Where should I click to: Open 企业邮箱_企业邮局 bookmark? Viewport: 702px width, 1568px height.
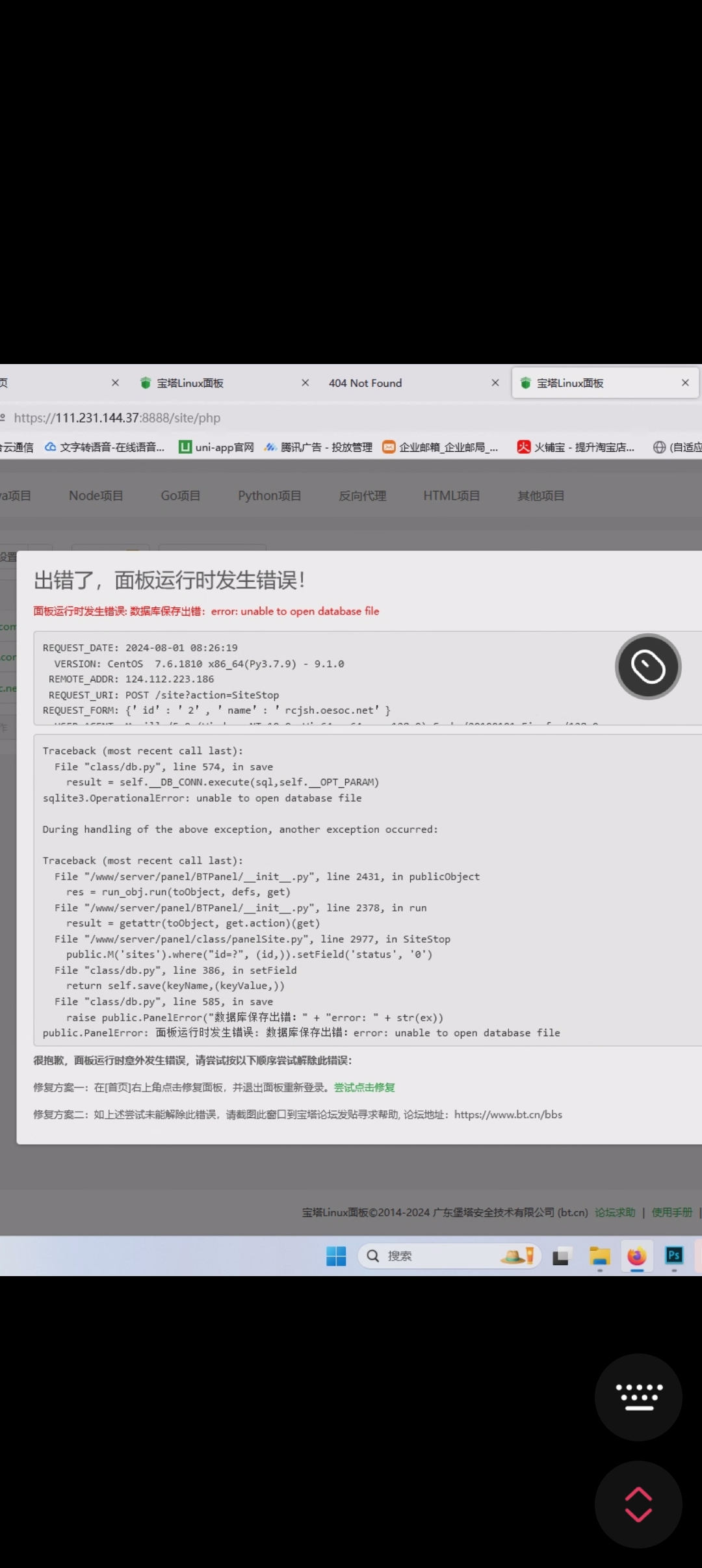coord(441,447)
